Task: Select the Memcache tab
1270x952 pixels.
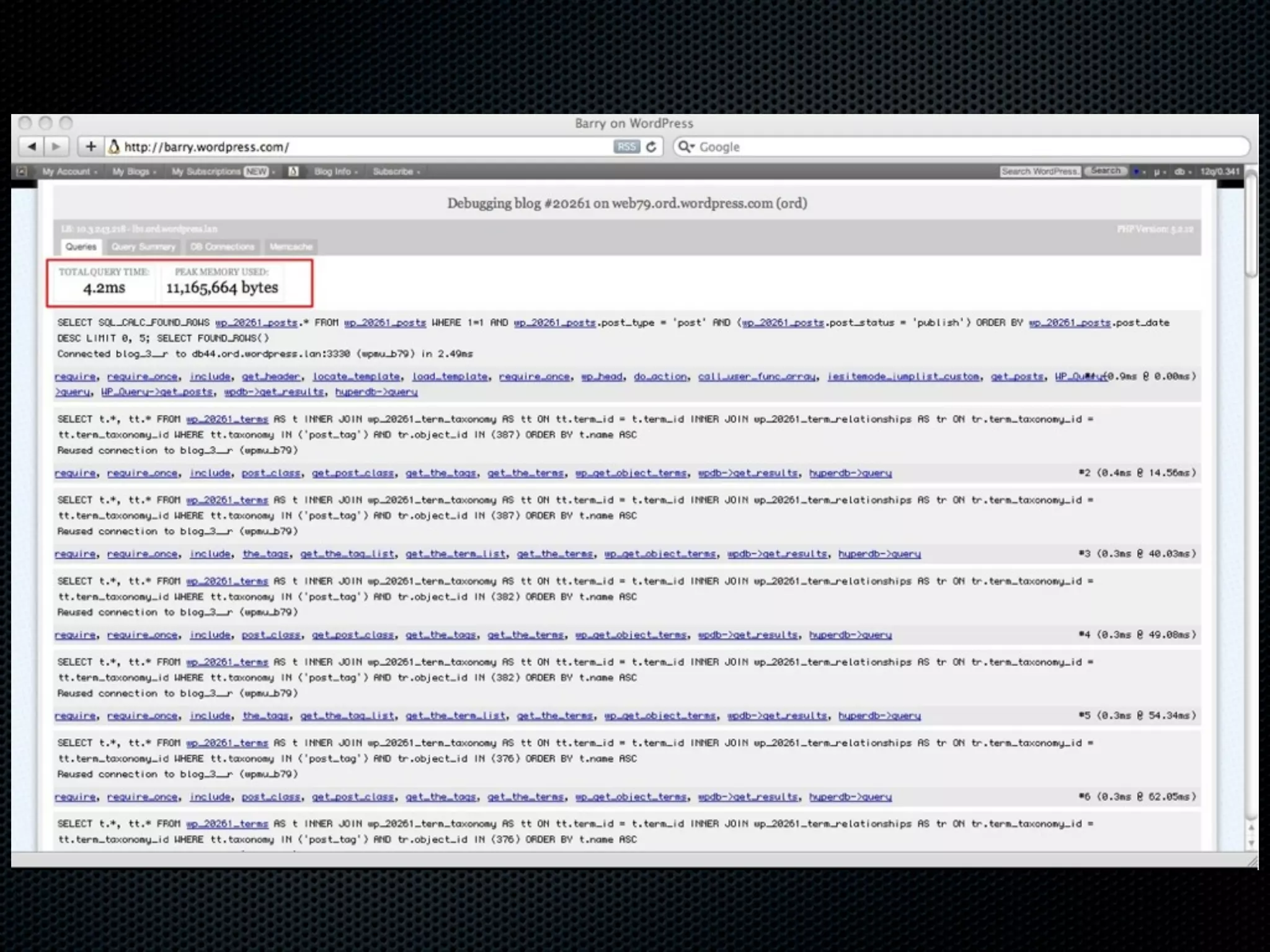Action: [x=291, y=247]
